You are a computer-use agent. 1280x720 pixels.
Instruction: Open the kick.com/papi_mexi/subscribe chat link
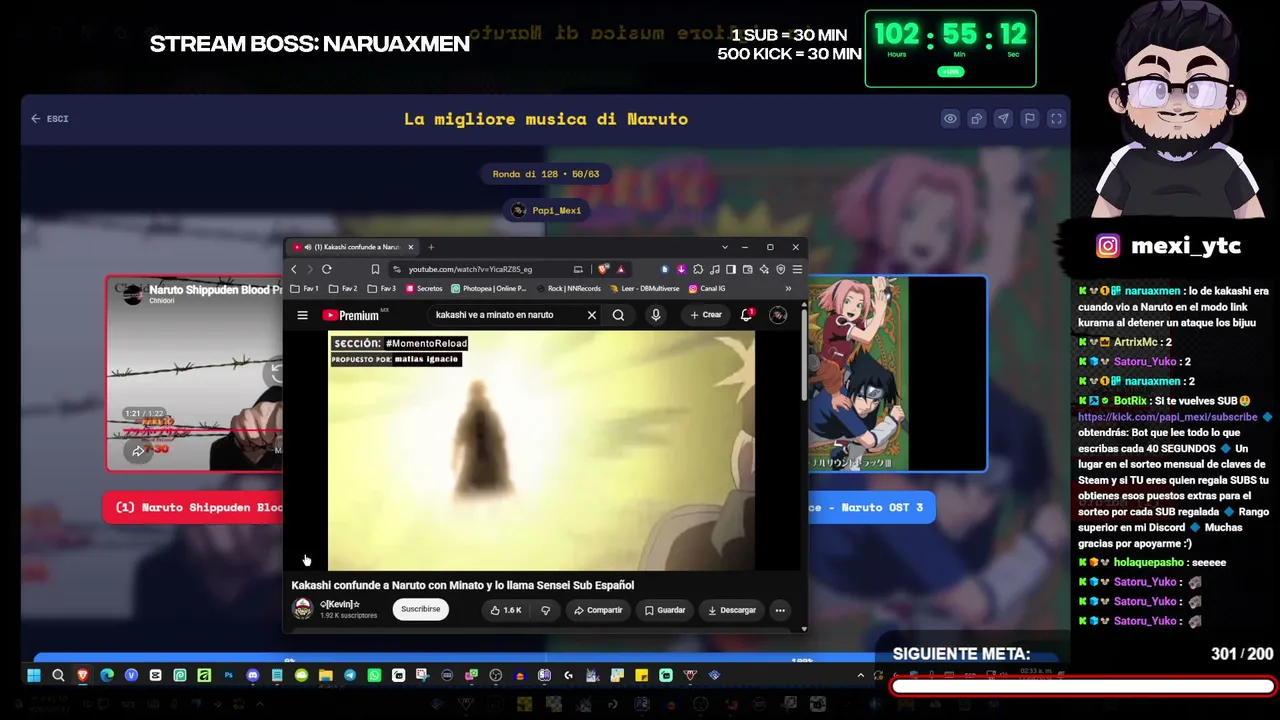coord(1168,417)
